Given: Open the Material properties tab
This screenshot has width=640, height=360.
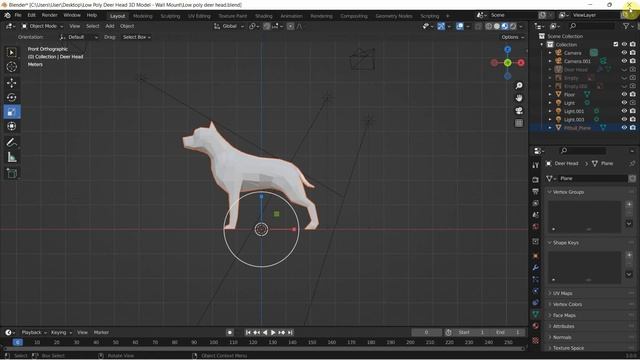Looking at the screenshot, I should pos(536,326).
